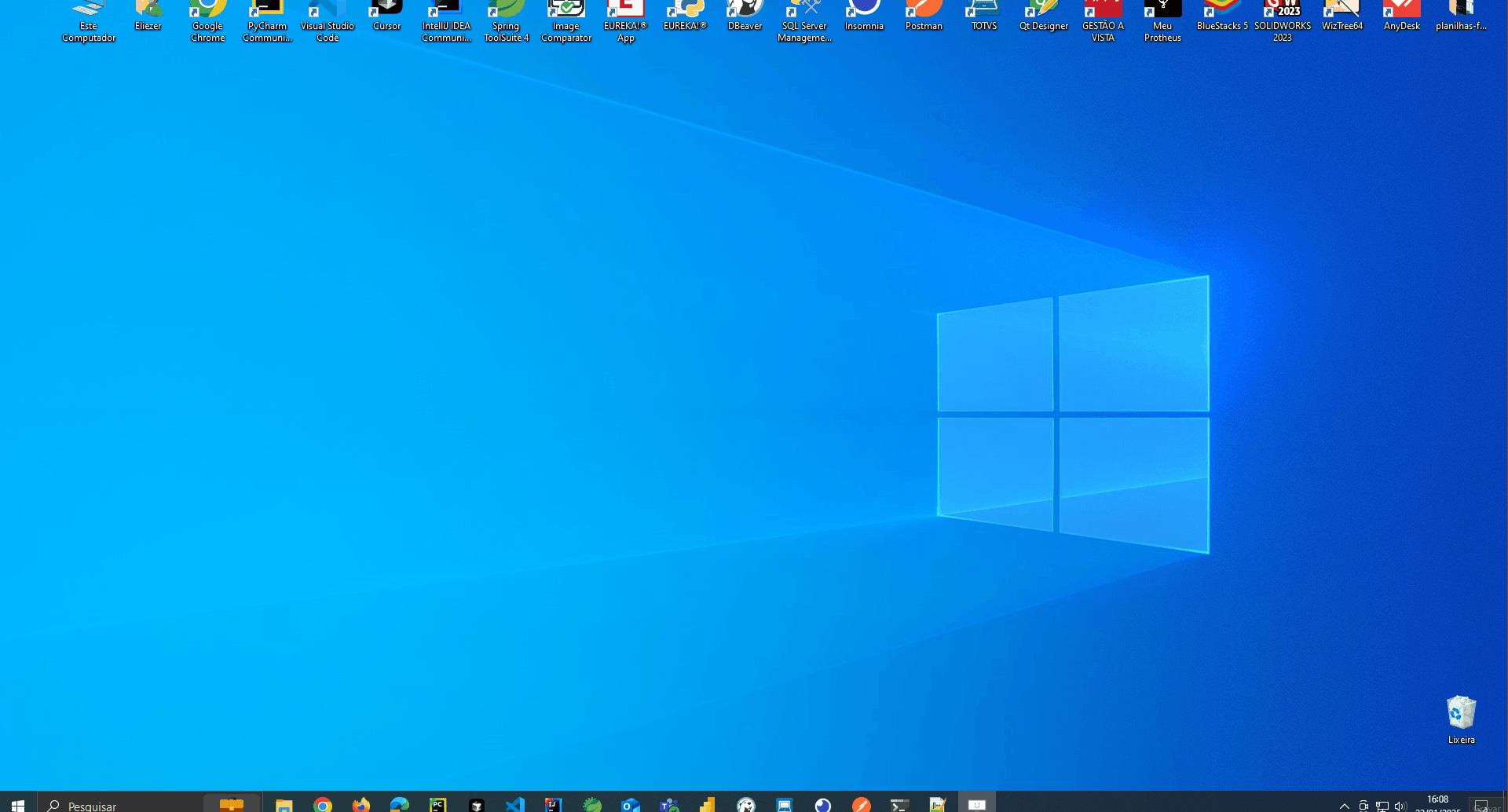
Task: Select the Postman desktop shortcut
Action: click(924, 16)
